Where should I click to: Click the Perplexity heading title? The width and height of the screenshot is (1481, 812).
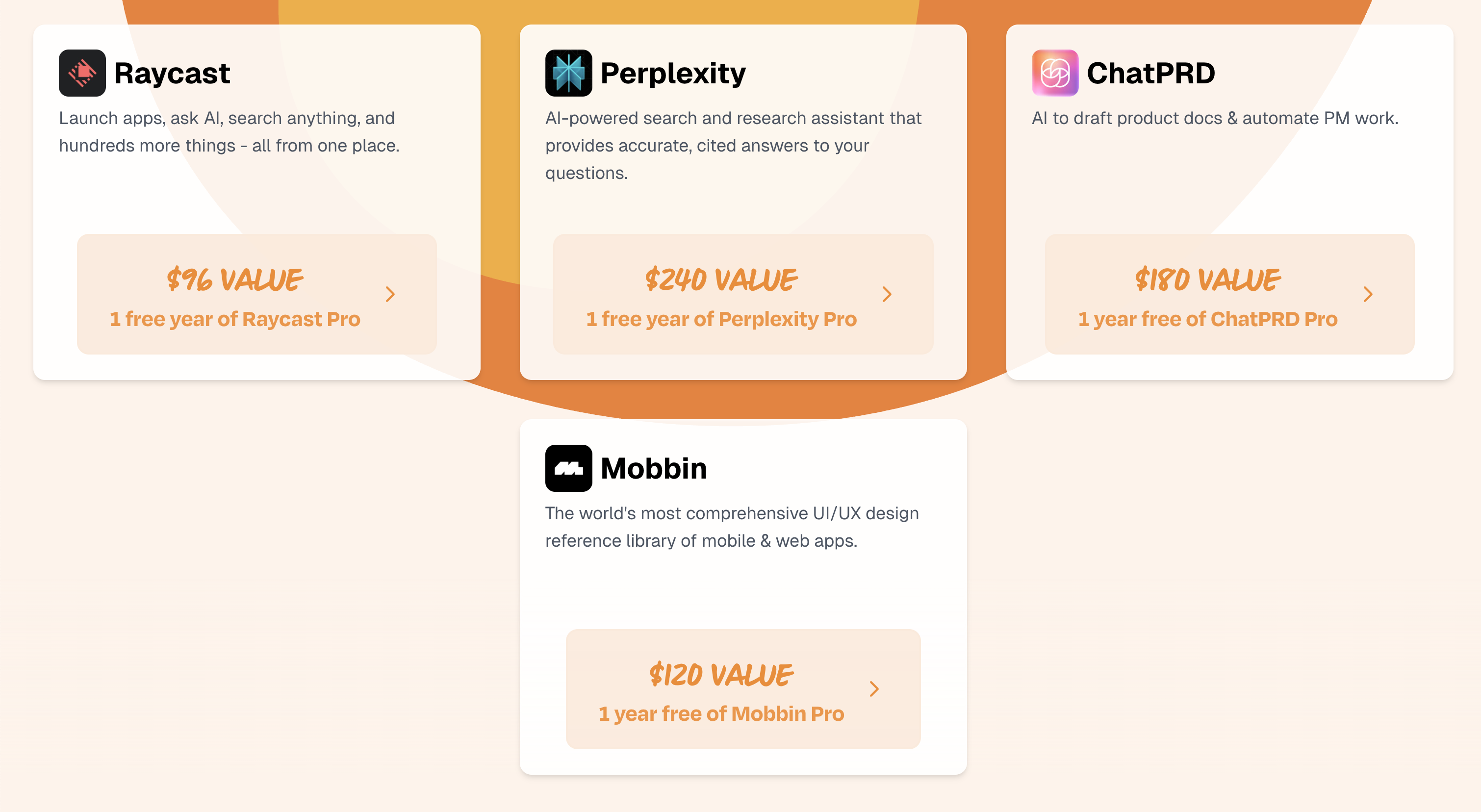tap(673, 74)
